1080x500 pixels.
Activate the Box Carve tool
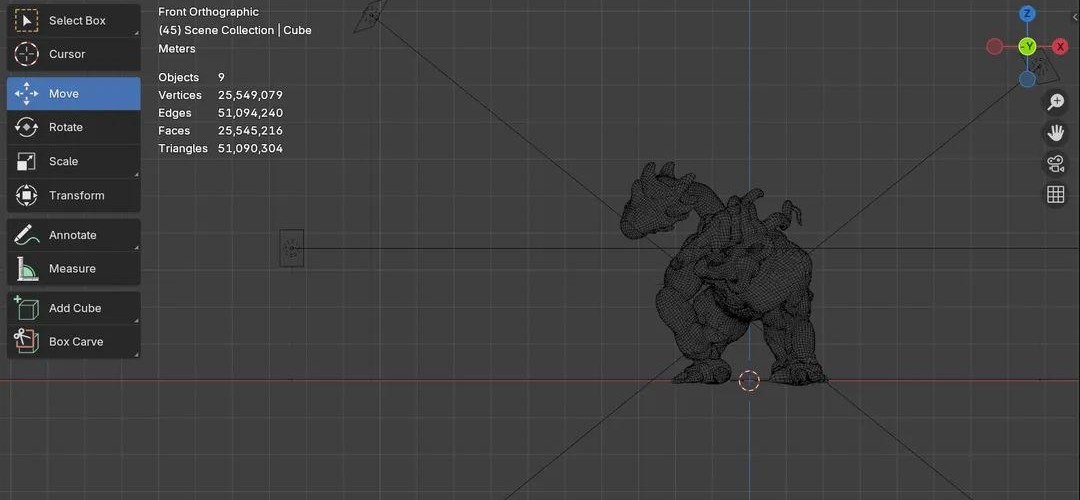pyautogui.click(x=73, y=342)
